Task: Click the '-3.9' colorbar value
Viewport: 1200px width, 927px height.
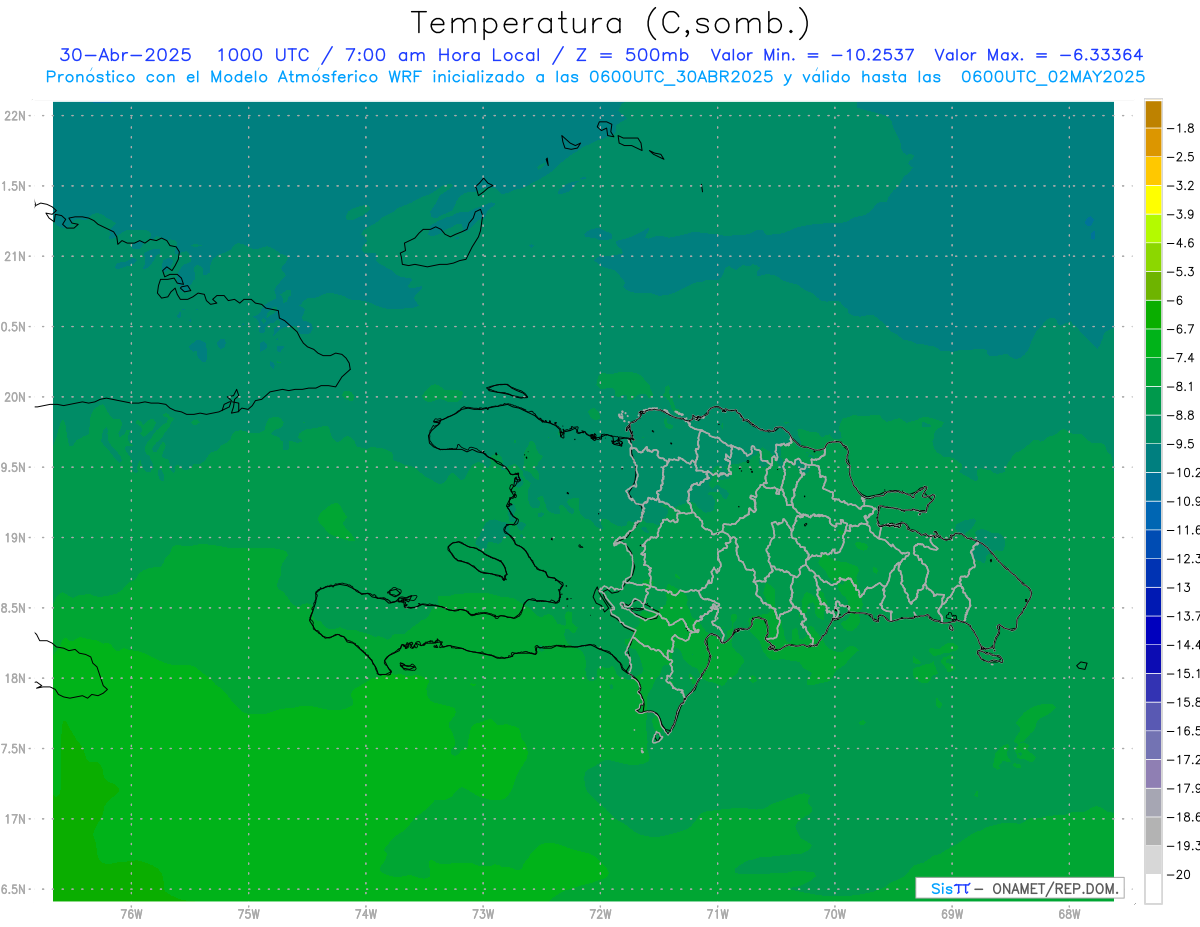Action: point(1182,214)
